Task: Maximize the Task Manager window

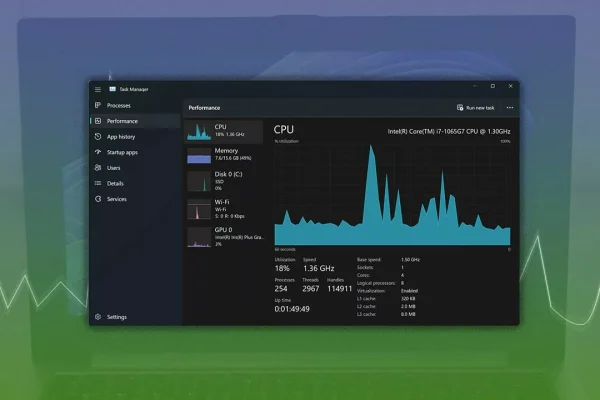Action: pos(492,87)
